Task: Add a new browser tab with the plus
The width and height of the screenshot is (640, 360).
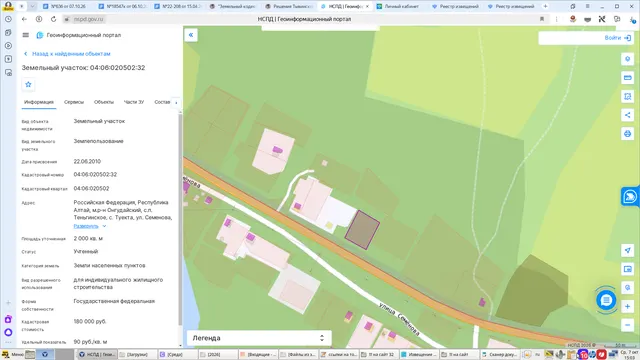Action: (x=545, y=7)
